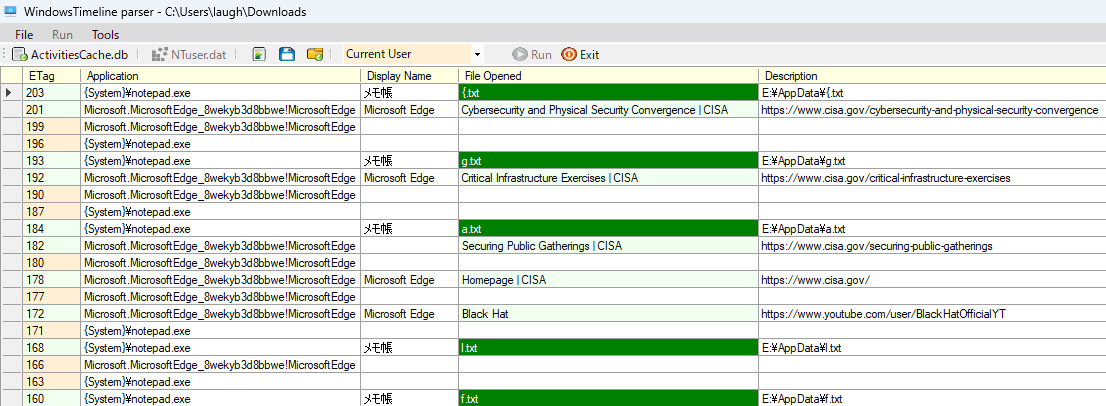This screenshot has width=1106, height=406.
Task: Click the Exit toolbar button
Action: tap(580, 54)
